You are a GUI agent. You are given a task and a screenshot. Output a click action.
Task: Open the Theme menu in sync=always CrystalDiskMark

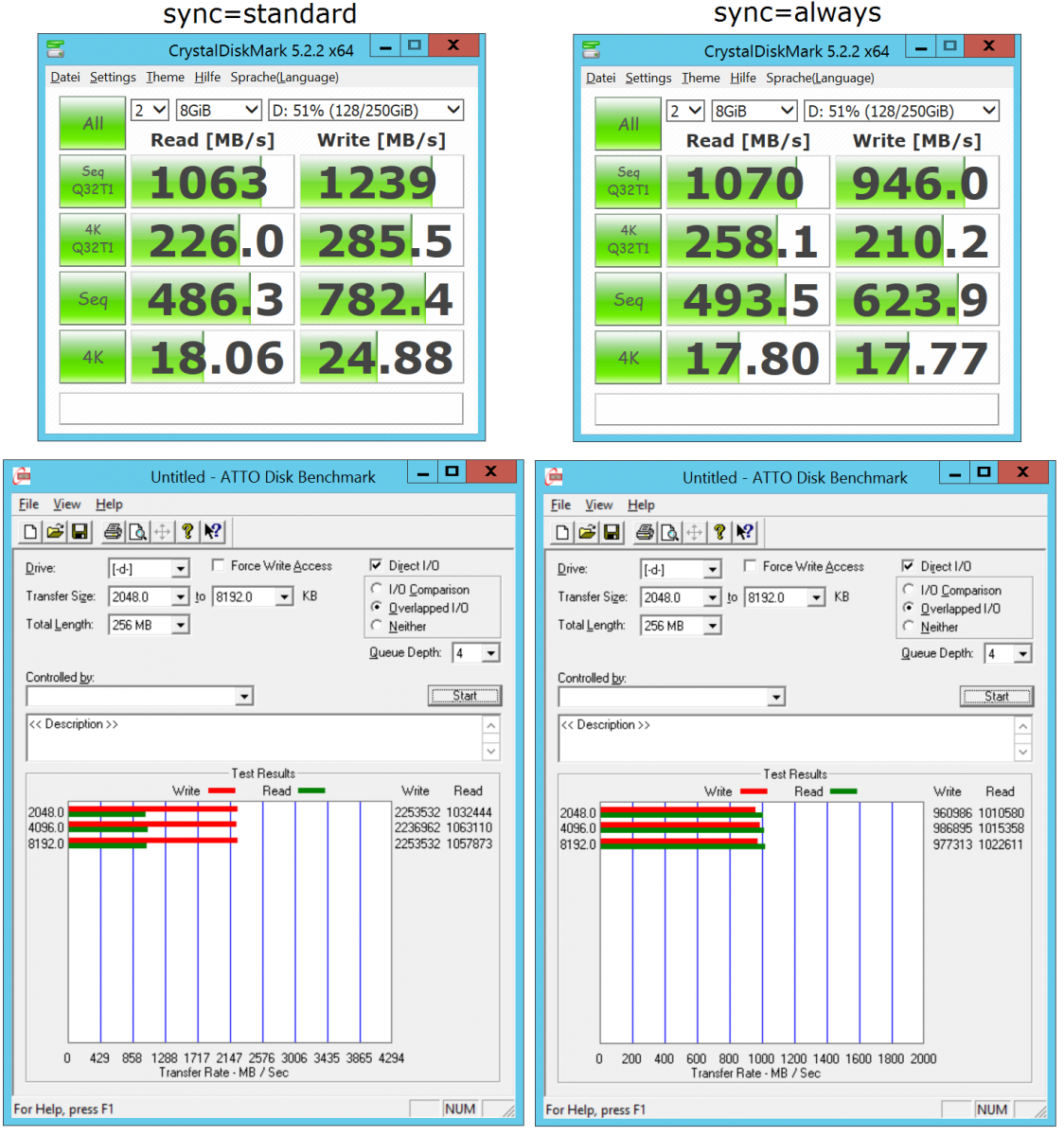click(700, 79)
